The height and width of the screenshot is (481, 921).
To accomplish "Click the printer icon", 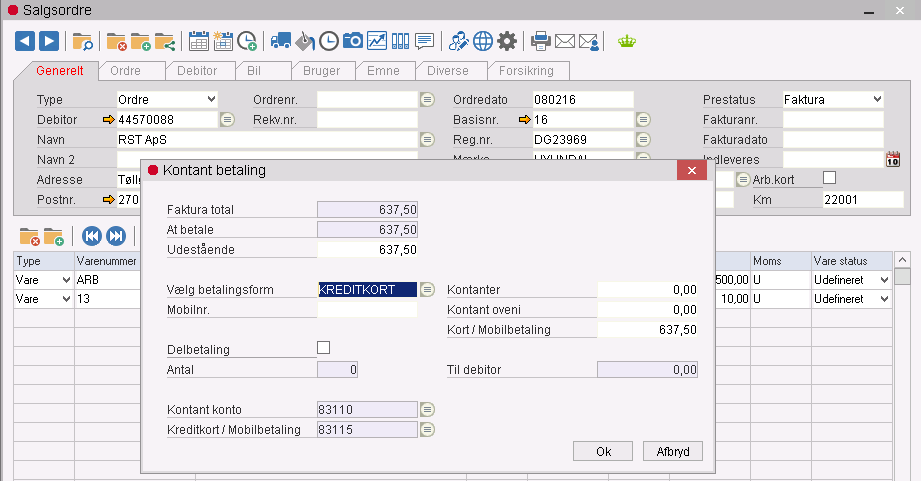I will 540,41.
